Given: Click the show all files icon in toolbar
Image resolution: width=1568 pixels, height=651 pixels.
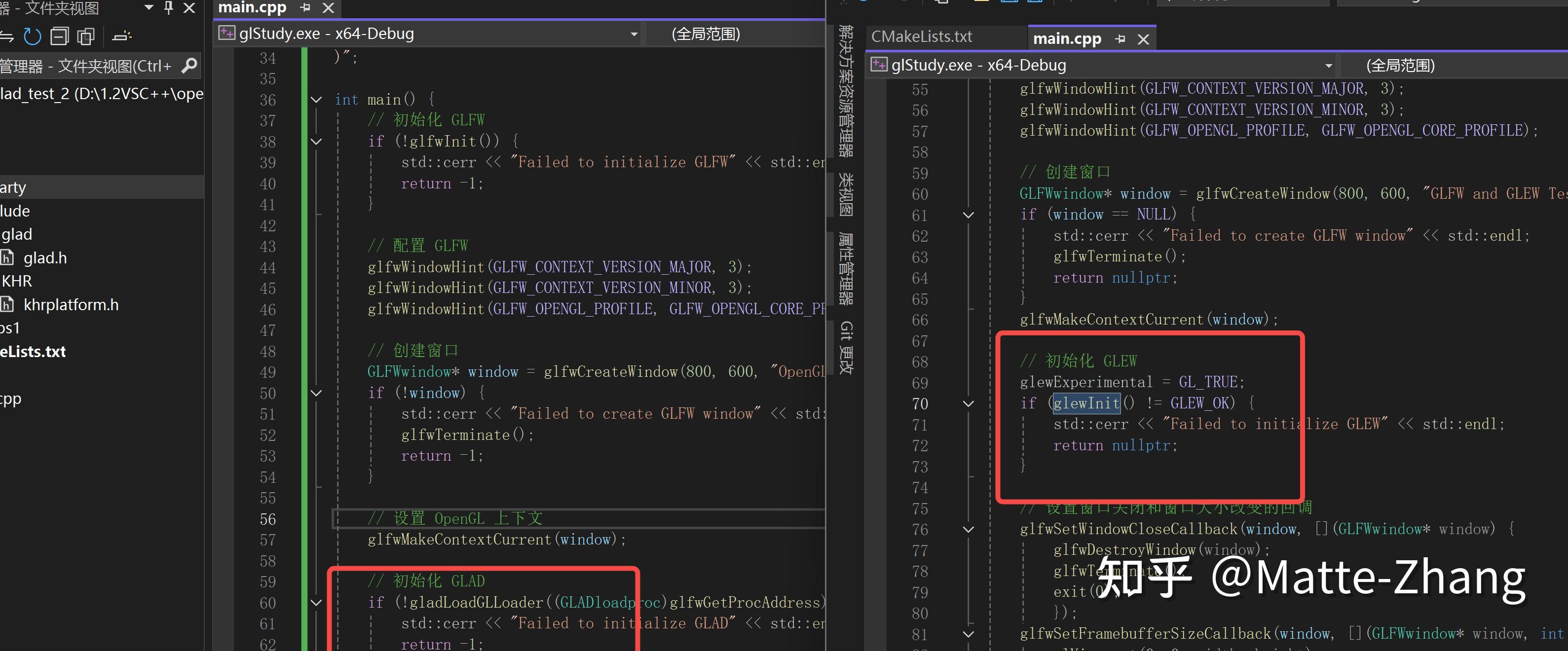Looking at the screenshot, I should click(85, 36).
